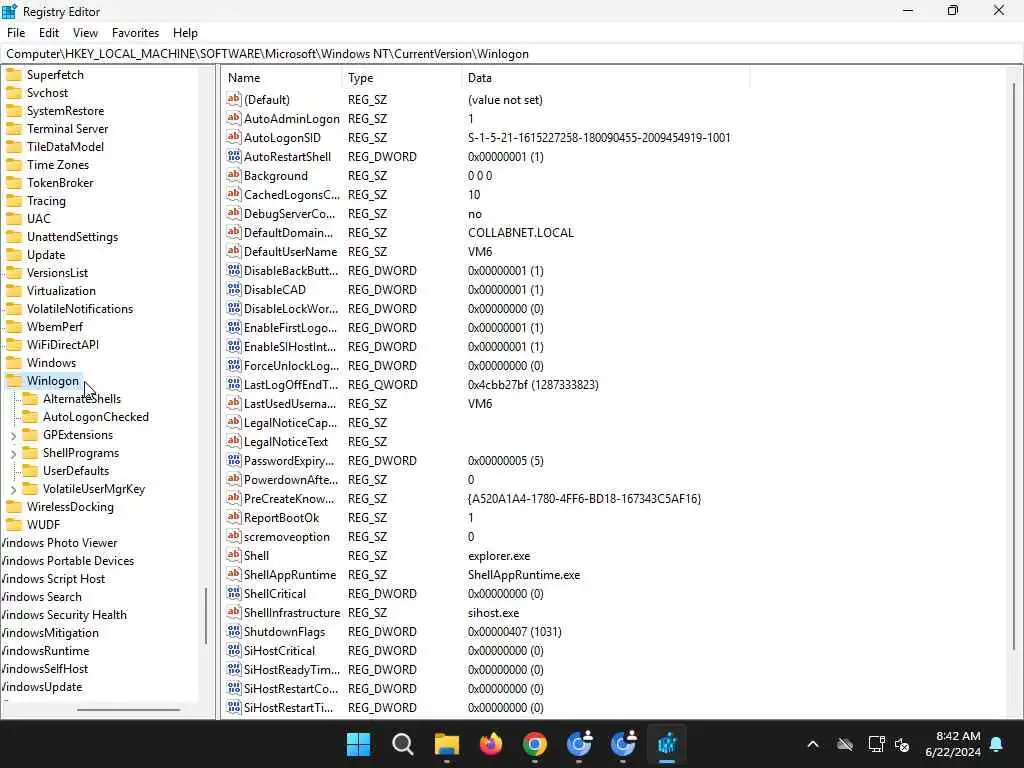The height and width of the screenshot is (768, 1024).
Task: Select the ShellInfrastructure value name
Action: [x=291, y=613]
